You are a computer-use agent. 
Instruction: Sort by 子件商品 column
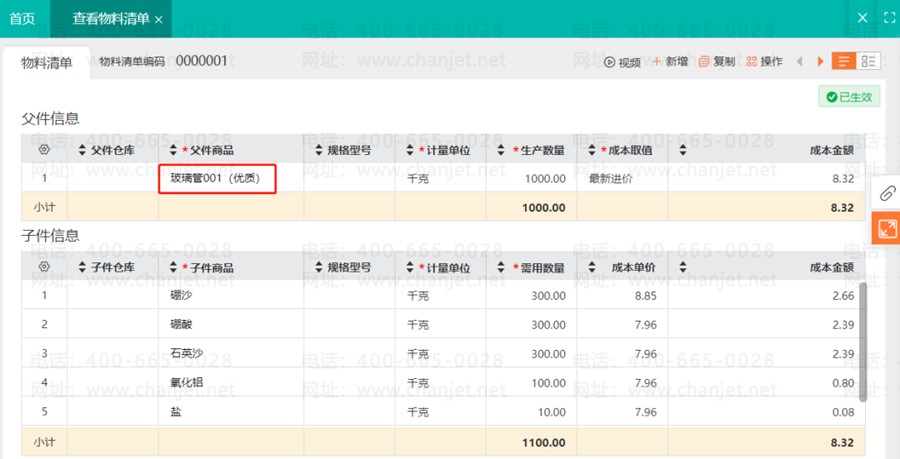(x=173, y=267)
